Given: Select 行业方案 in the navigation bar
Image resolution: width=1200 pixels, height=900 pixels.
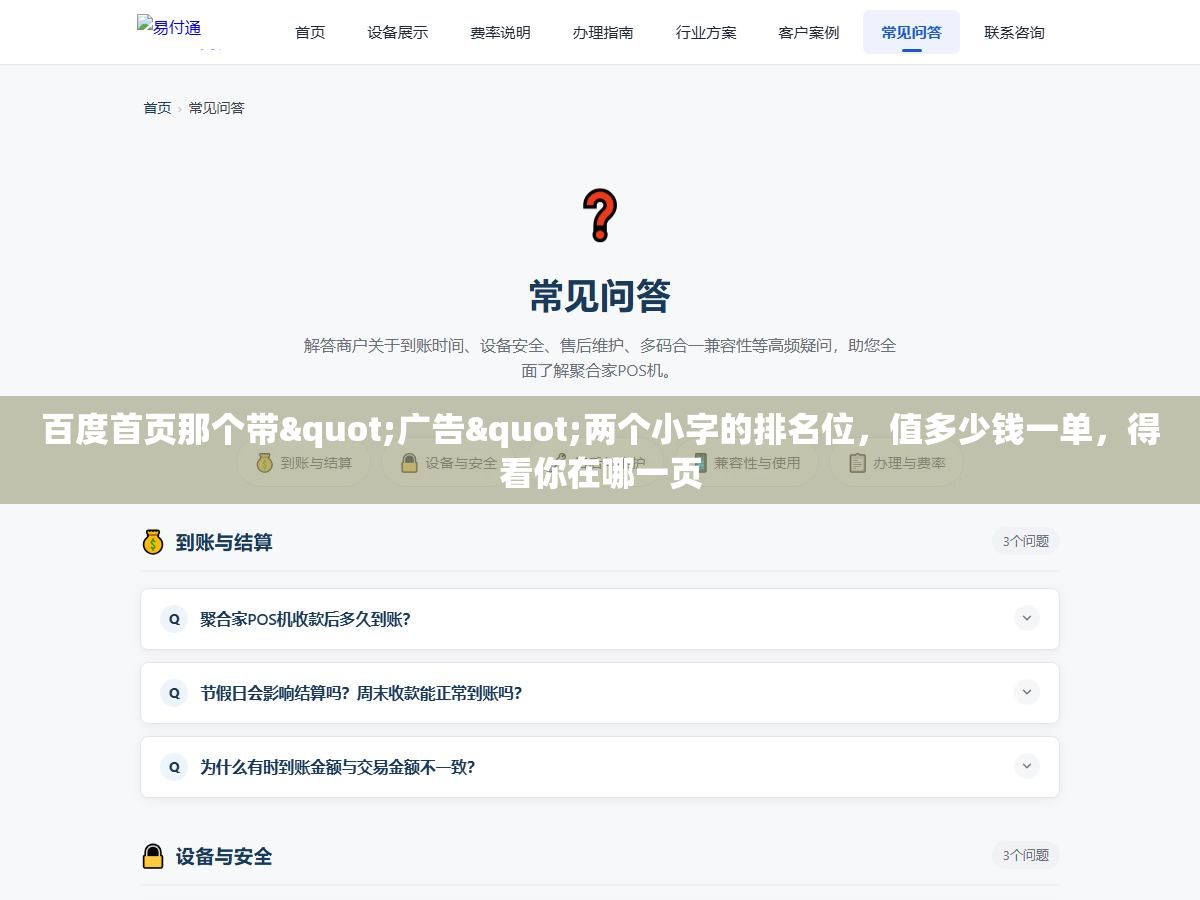Looking at the screenshot, I should click(x=706, y=32).
